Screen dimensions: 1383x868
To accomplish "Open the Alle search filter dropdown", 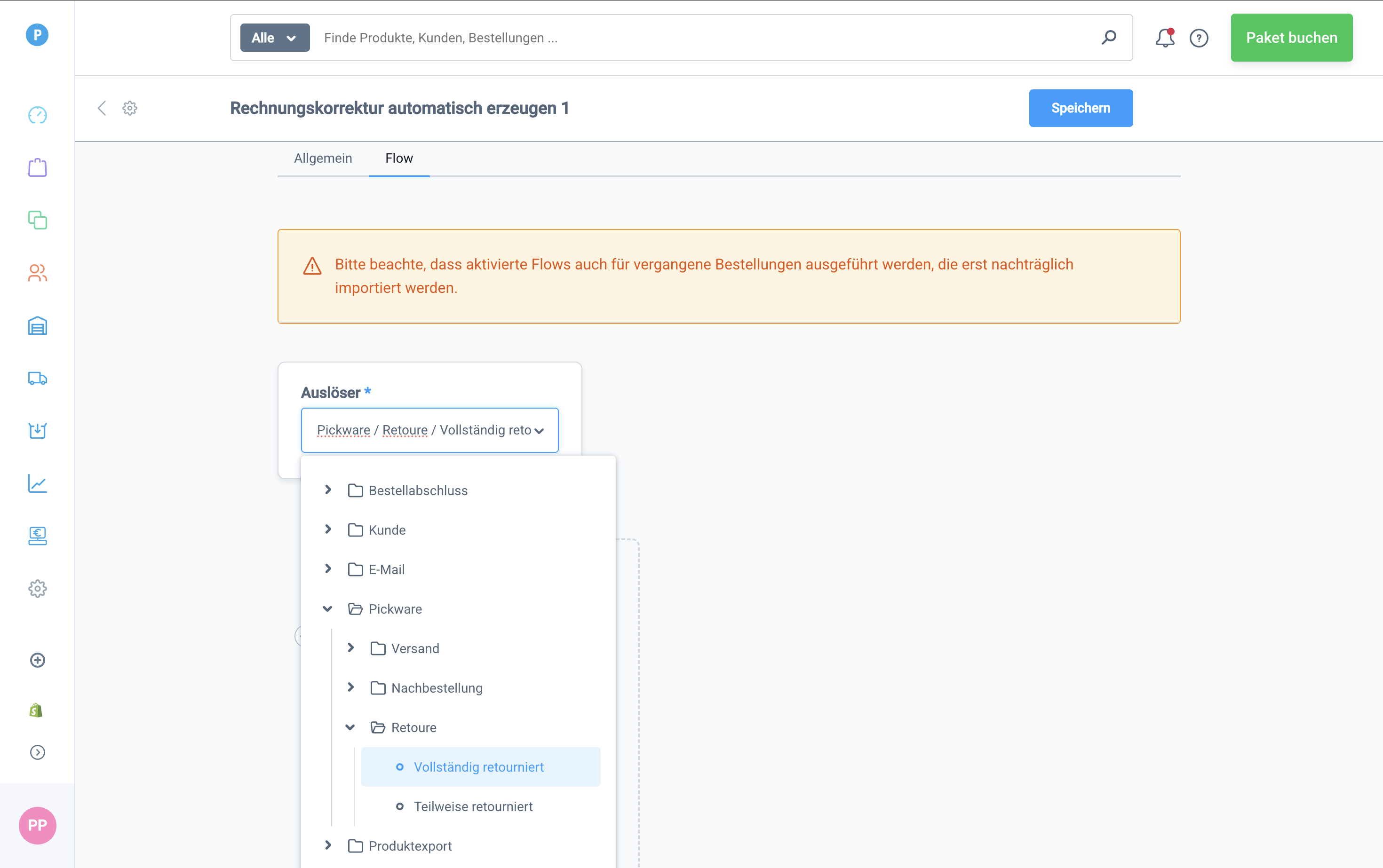I will point(275,38).
